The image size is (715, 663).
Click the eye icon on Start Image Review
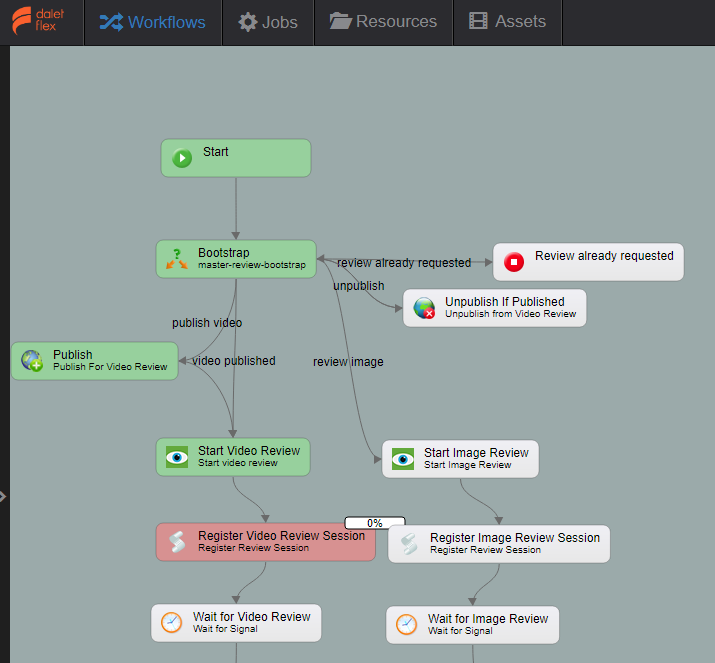403,459
